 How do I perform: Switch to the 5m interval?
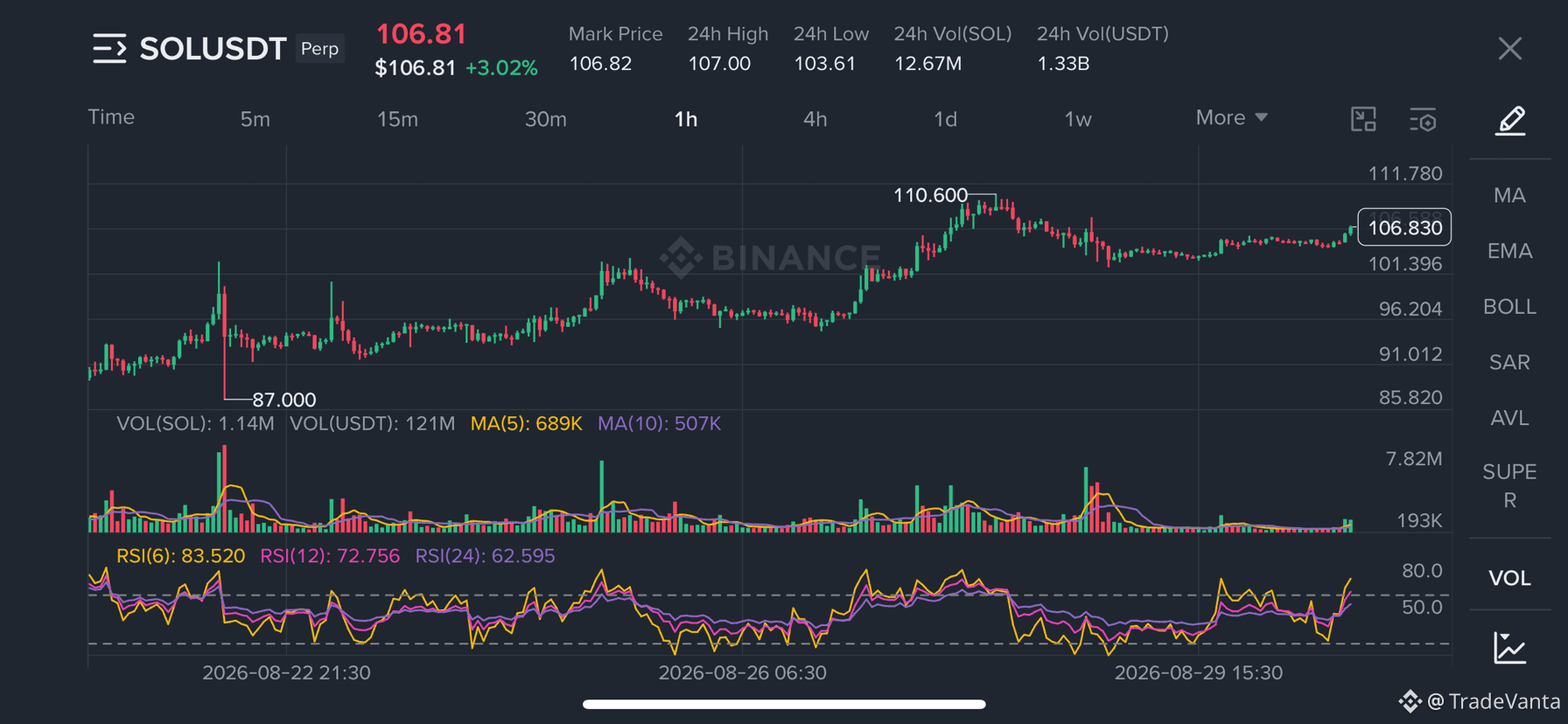(255, 119)
